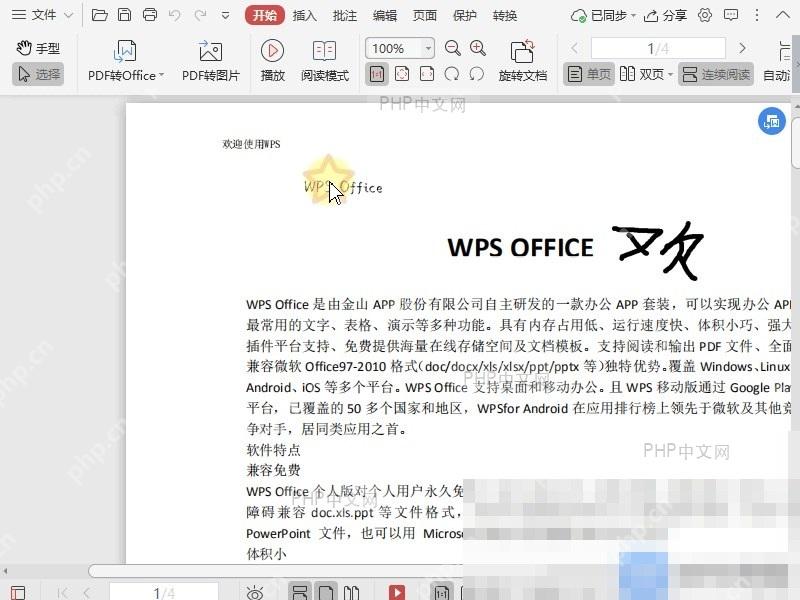Open the three-dot more options menu
This screenshot has width=800, height=600.
pos(757,15)
